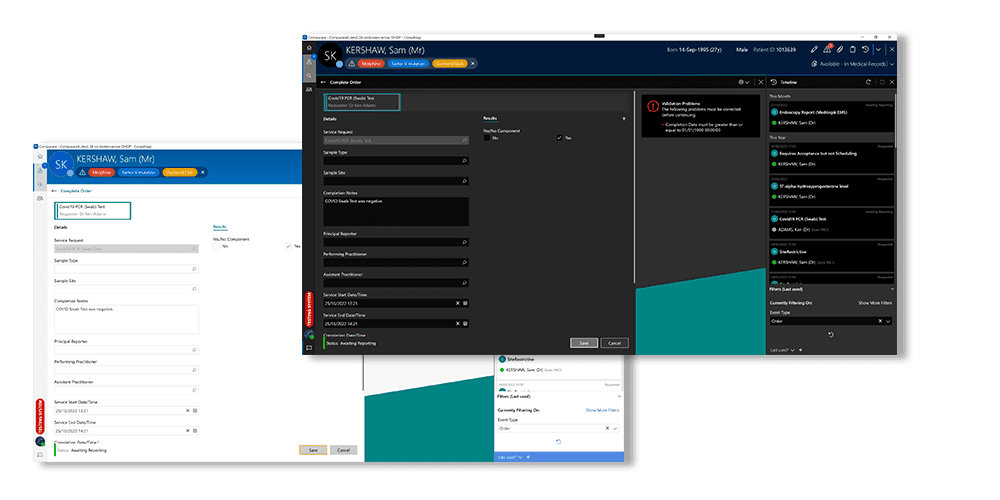
Task: Click Show More Filters in light window
Action: [x=603, y=410]
